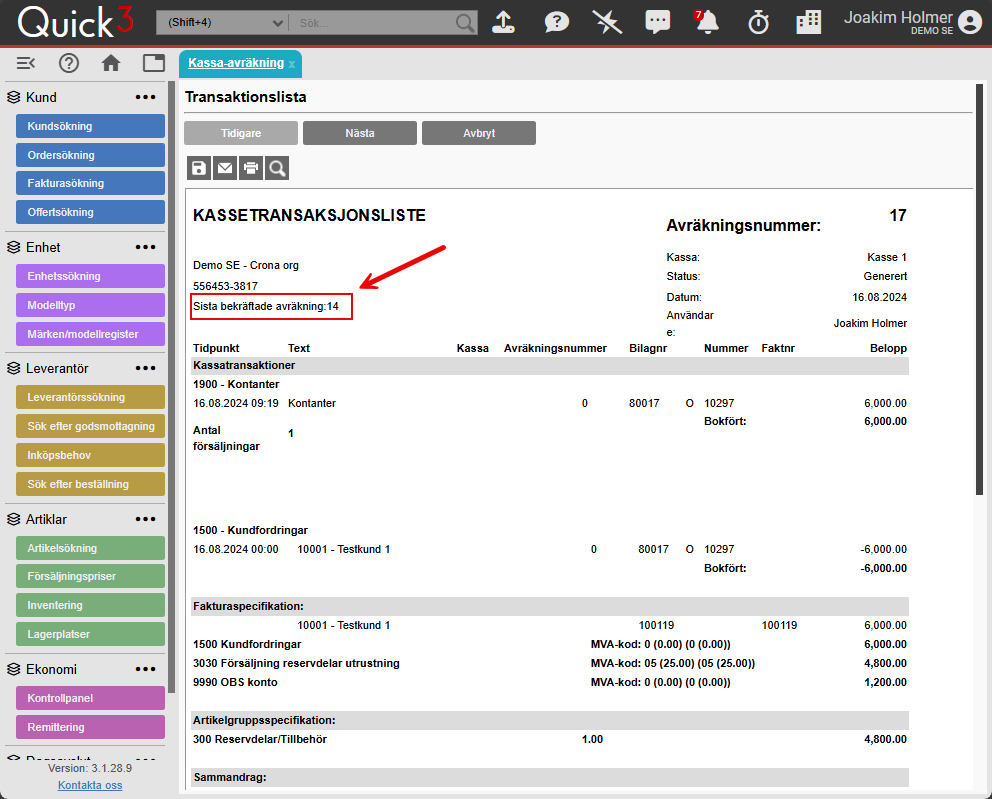
Task: Open Märken/modellregister
Action: [x=90, y=334]
